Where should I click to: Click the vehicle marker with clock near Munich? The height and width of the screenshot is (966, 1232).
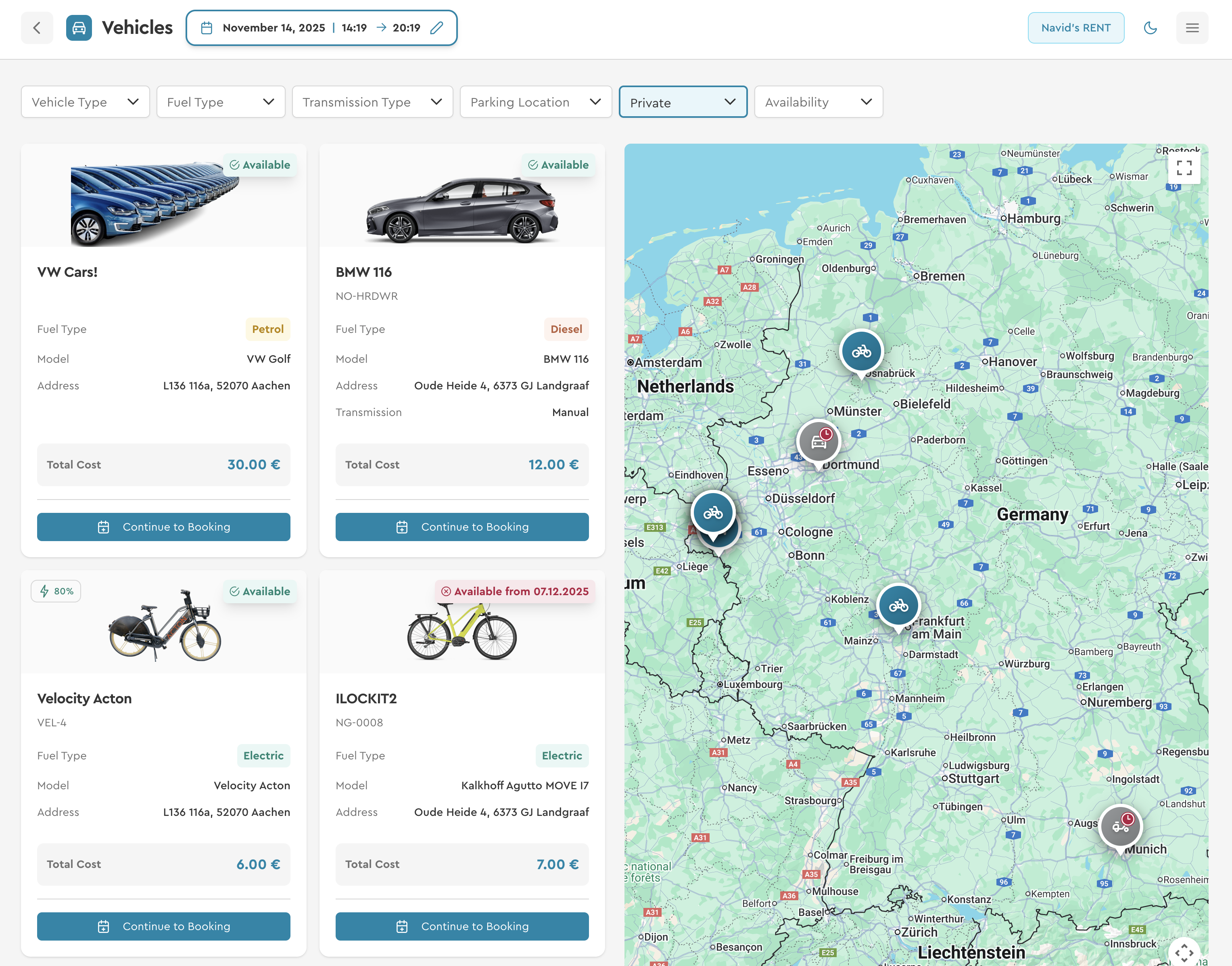(1120, 825)
